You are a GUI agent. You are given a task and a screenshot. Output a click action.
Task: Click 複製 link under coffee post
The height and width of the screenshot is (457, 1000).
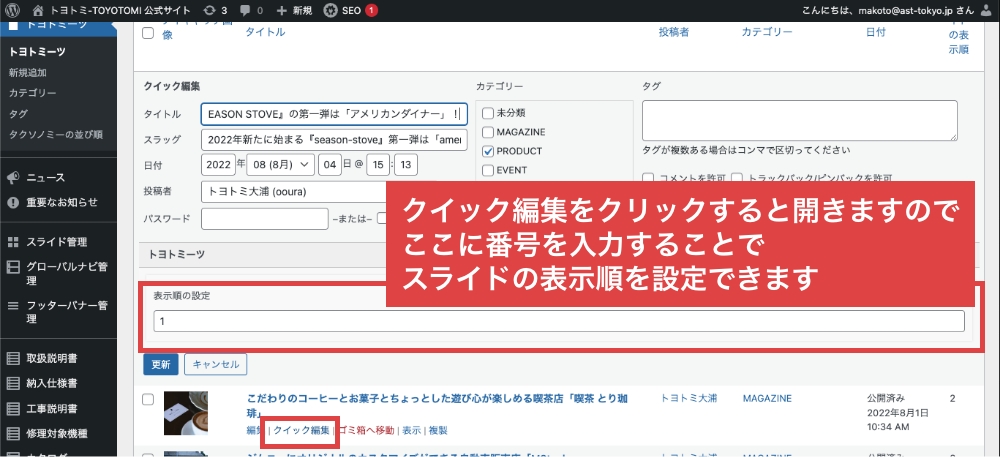click(438, 430)
